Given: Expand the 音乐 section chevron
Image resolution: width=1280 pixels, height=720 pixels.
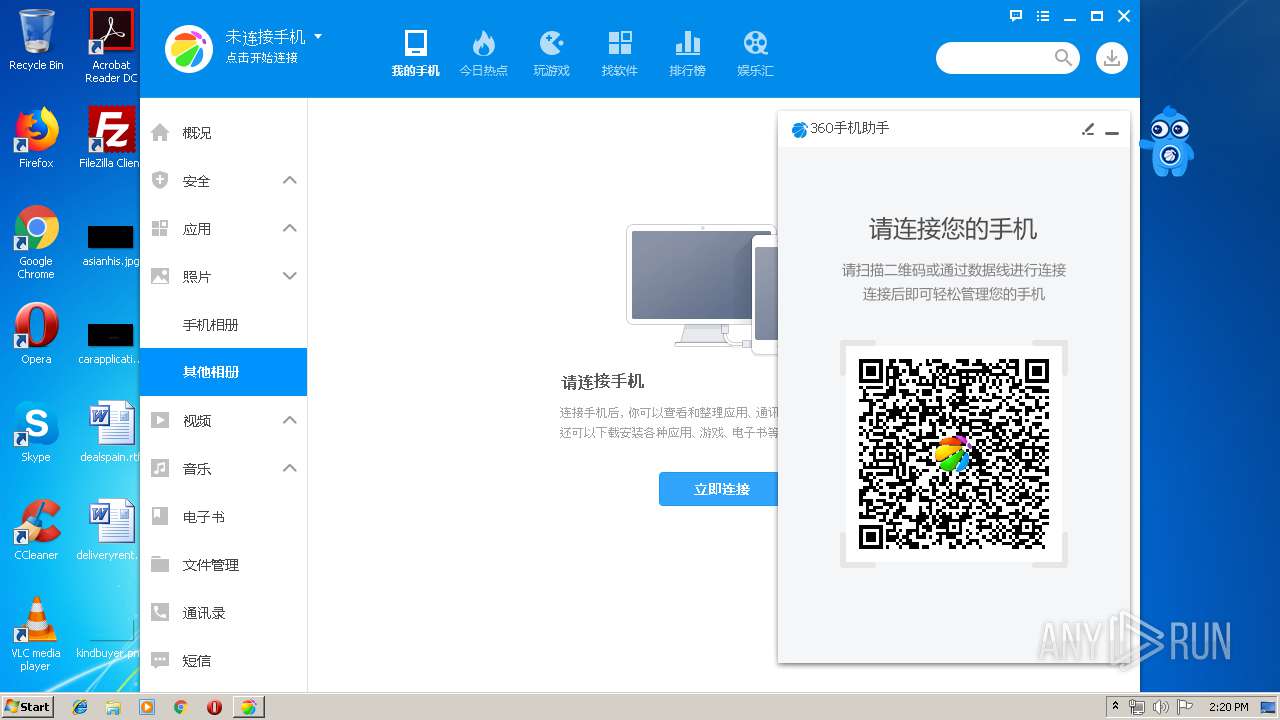Looking at the screenshot, I should point(290,468).
